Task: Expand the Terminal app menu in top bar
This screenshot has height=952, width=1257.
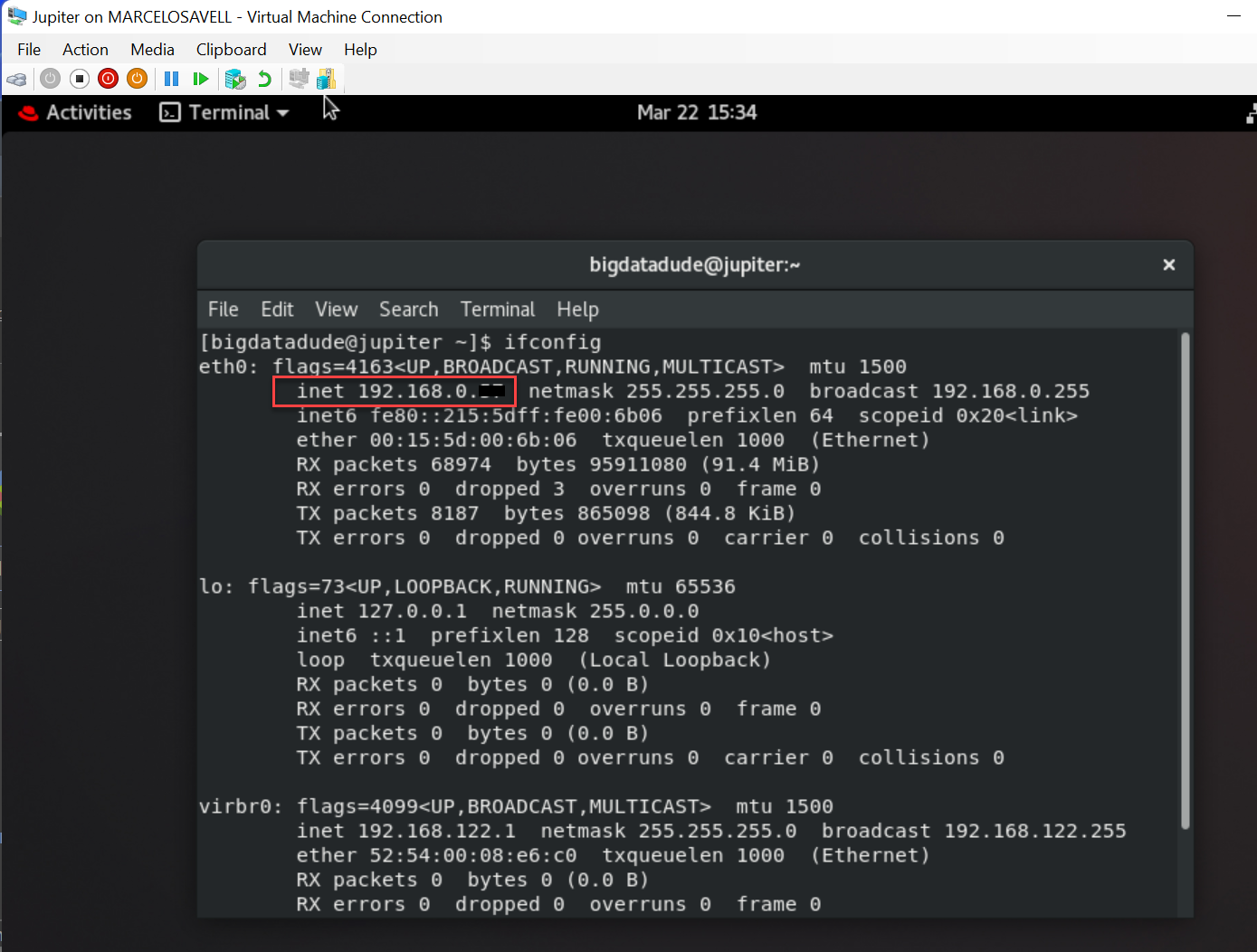Action: click(x=224, y=112)
